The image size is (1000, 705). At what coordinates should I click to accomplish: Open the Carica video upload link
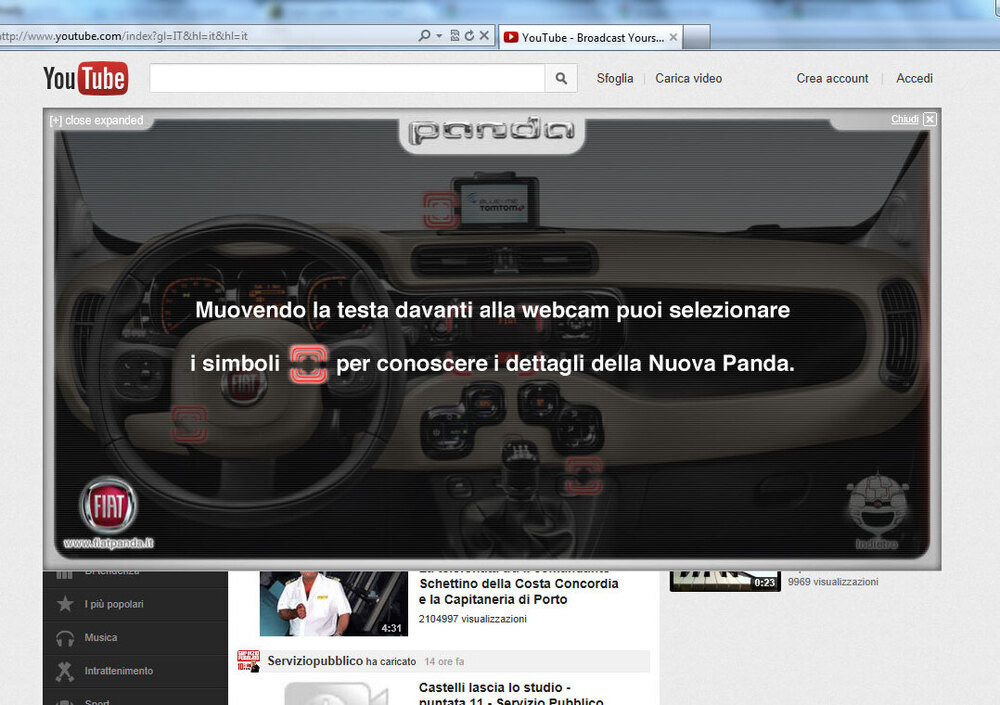click(x=688, y=78)
